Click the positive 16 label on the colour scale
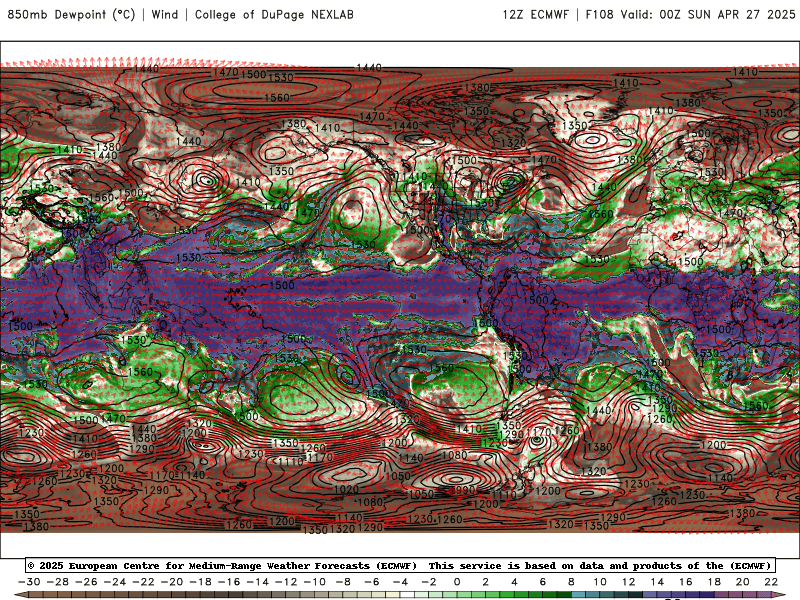The height and width of the screenshot is (600, 800). [685, 582]
